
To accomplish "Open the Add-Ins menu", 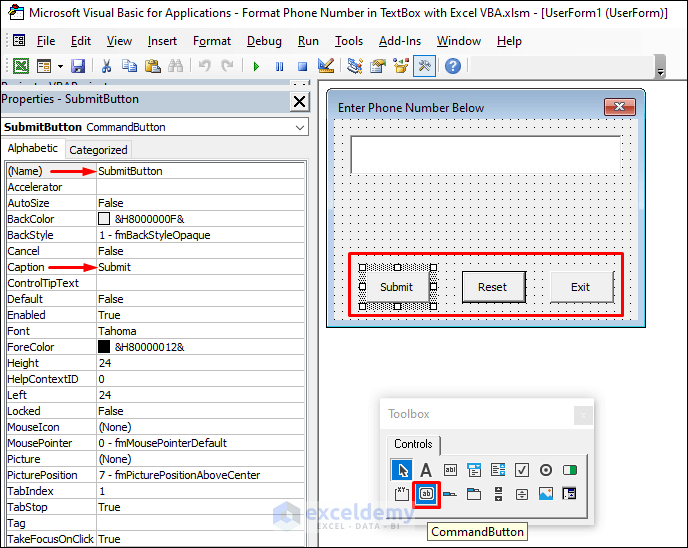I will [x=400, y=41].
